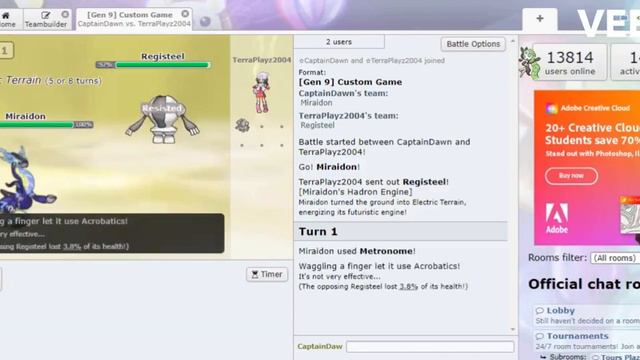This screenshot has height=360, width=640.
Task: Click the 'Miraidon's Hadron Engine' log line
Action: point(355,192)
